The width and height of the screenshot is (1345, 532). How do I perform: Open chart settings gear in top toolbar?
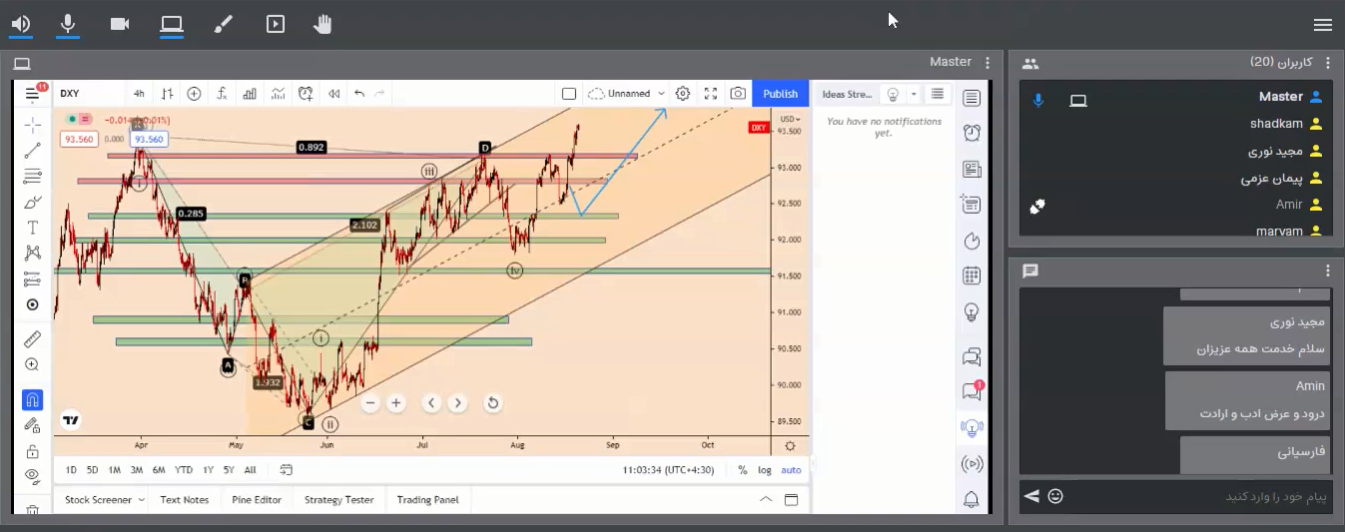(x=683, y=94)
